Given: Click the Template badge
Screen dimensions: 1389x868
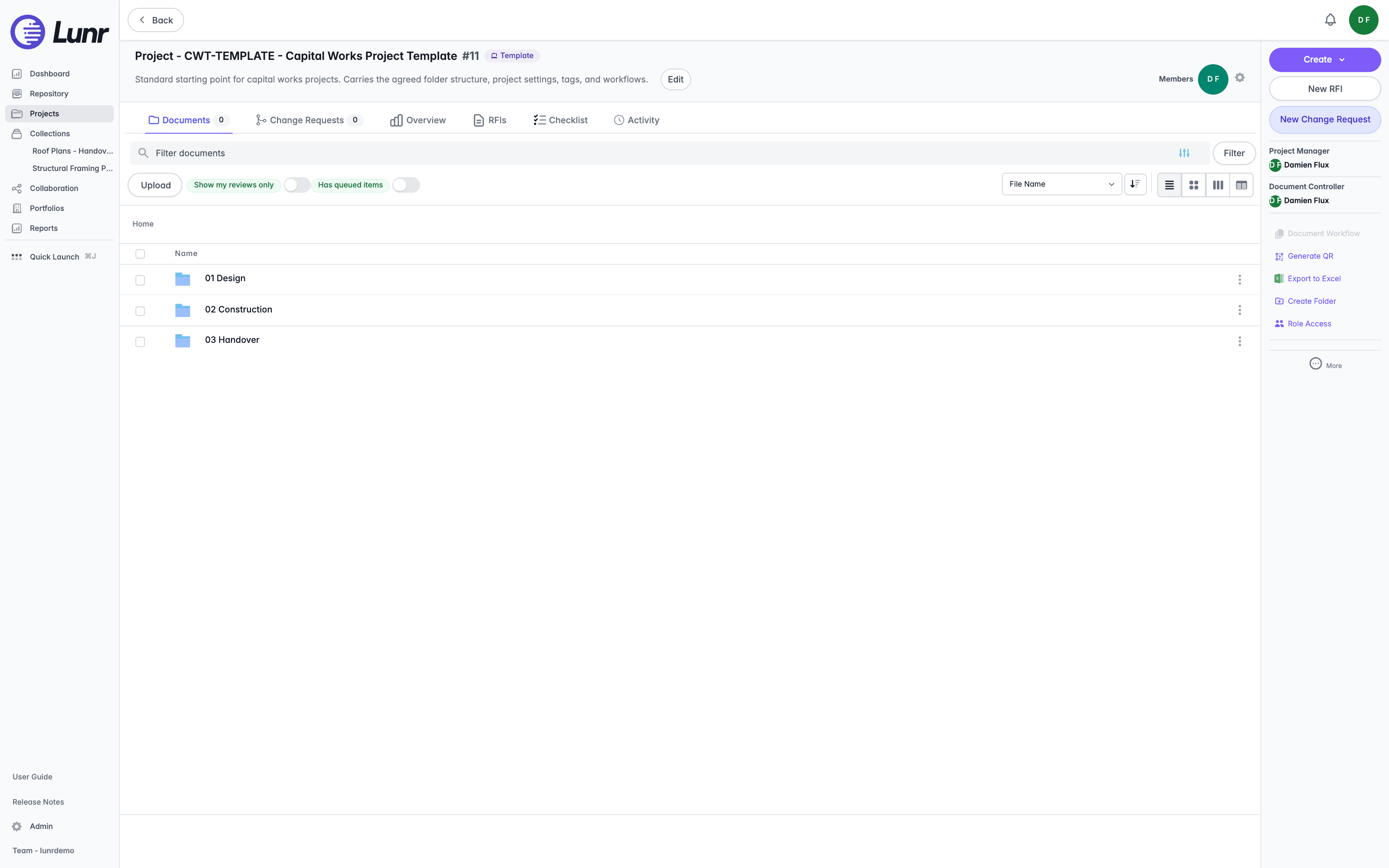Looking at the screenshot, I should click(x=512, y=56).
